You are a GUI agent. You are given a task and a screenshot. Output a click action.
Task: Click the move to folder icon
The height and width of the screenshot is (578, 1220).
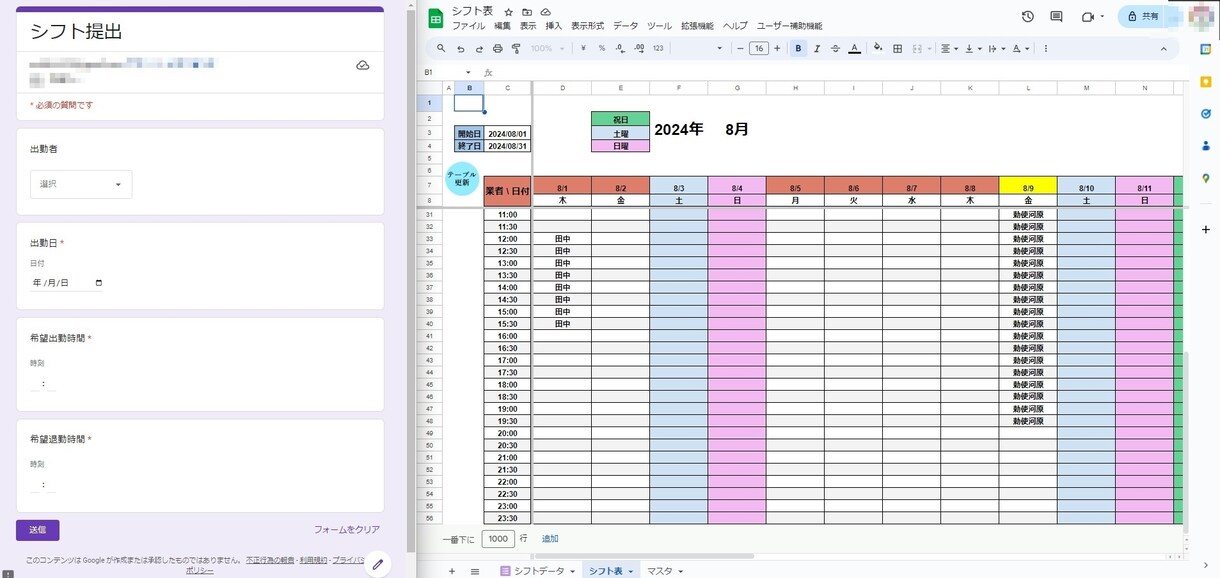point(527,12)
